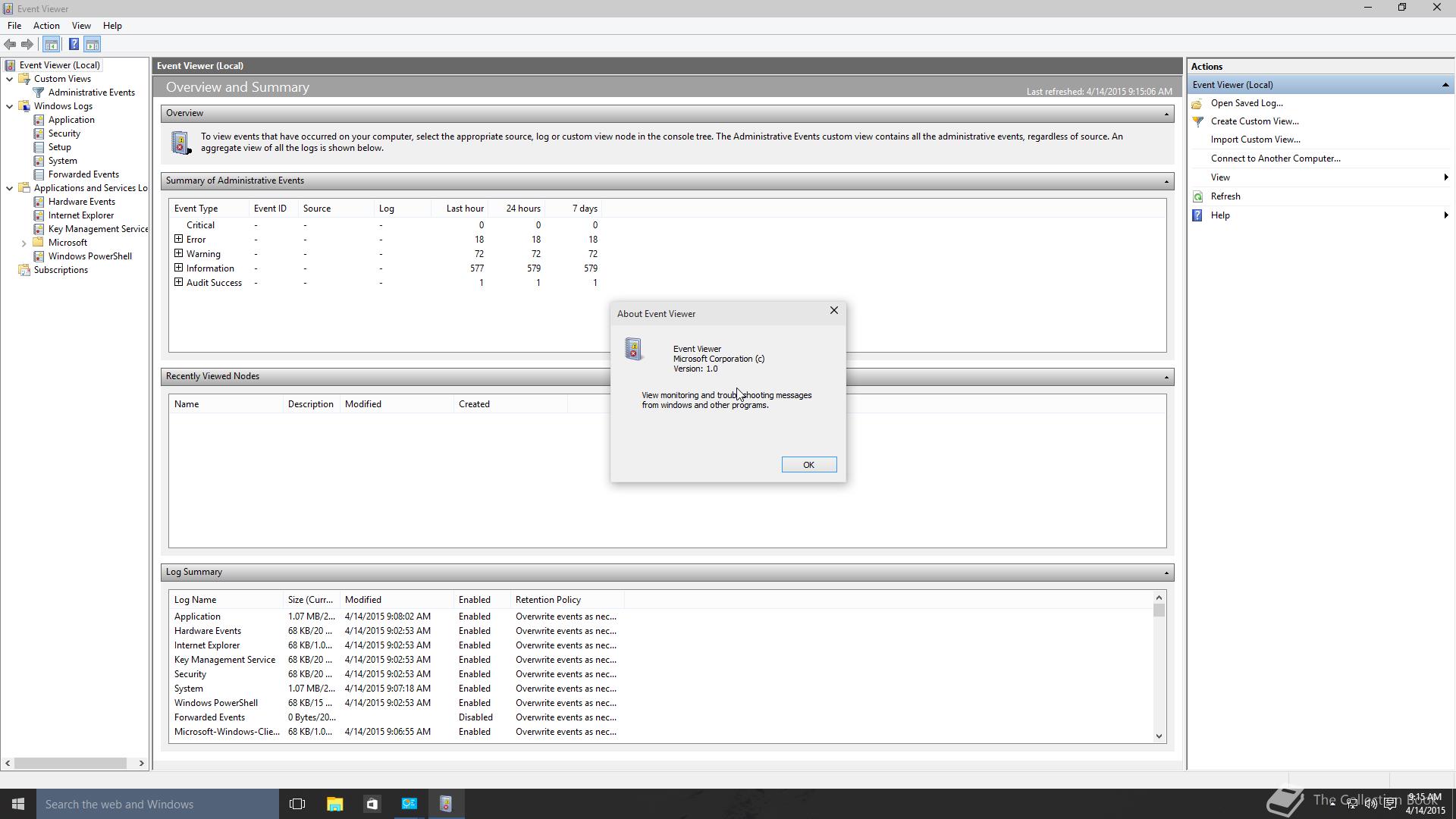
Task: Click Refresh in the Actions pane
Action: [1225, 196]
